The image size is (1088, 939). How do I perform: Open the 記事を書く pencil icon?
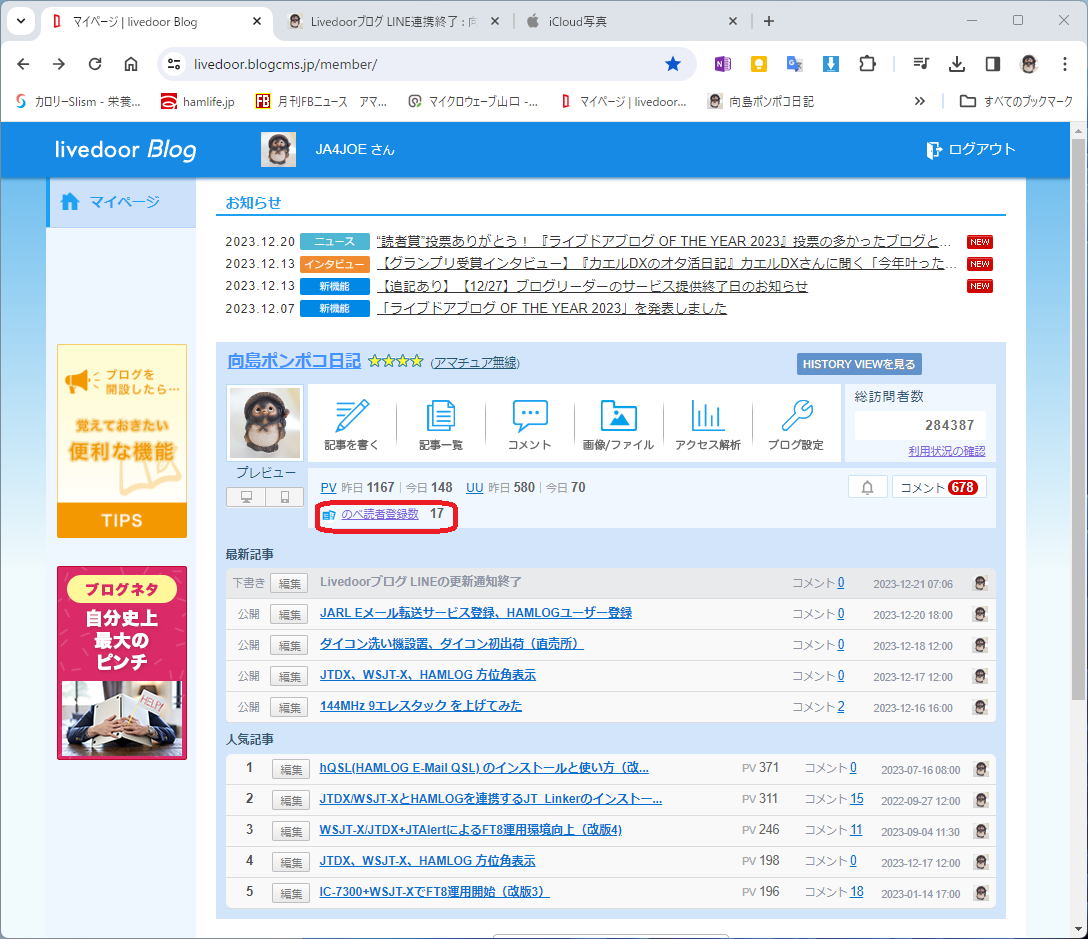pyautogui.click(x=352, y=416)
